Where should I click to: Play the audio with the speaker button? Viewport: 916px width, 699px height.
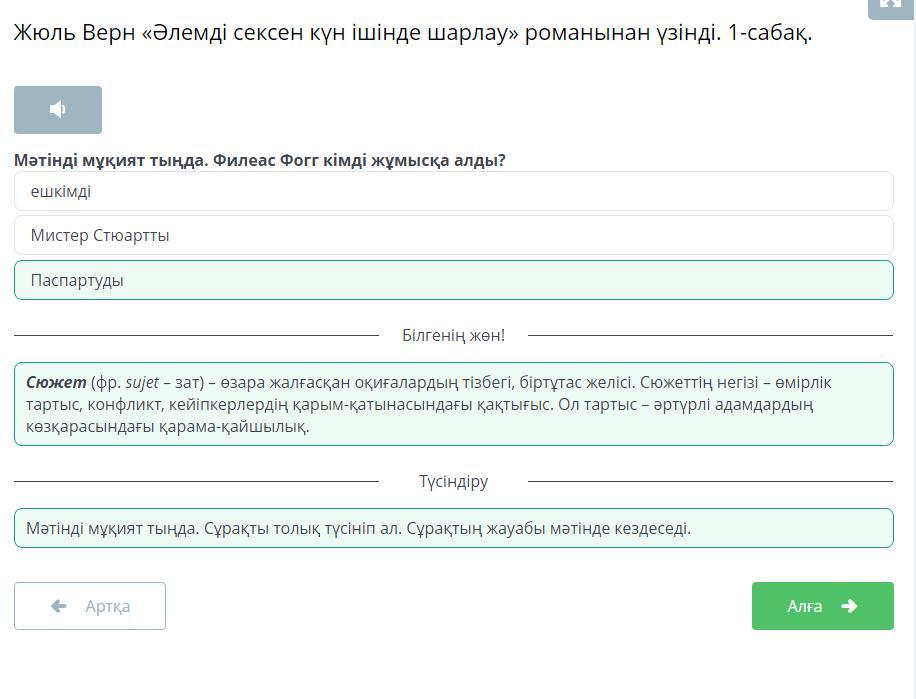click(58, 110)
